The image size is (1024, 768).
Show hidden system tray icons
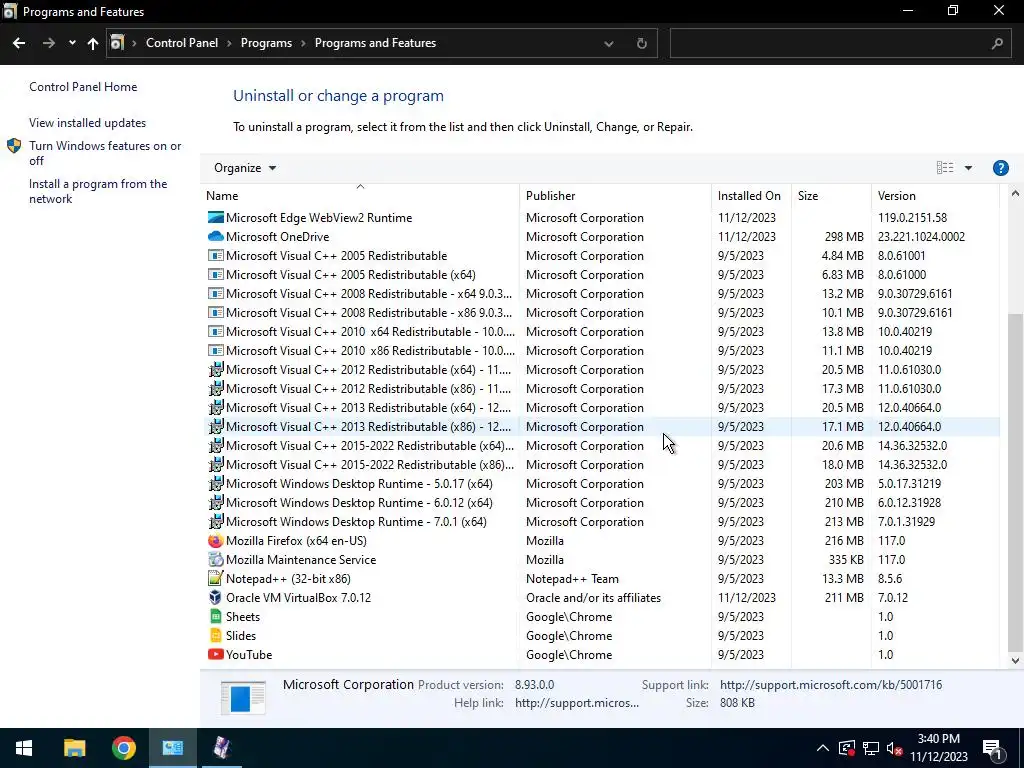823,748
